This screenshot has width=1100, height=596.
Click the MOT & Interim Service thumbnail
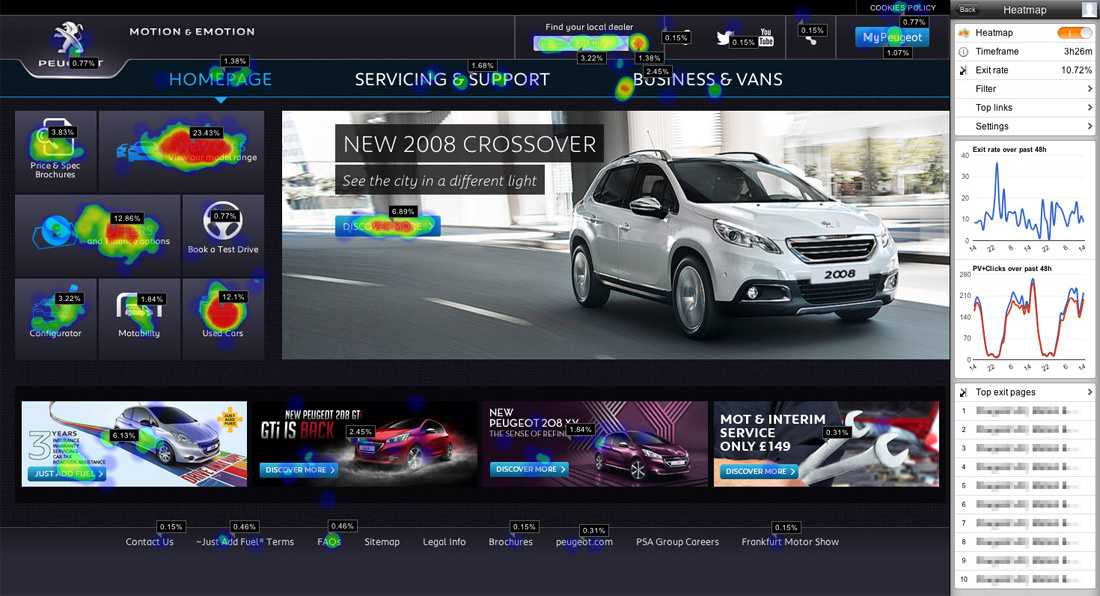(x=826, y=444)
